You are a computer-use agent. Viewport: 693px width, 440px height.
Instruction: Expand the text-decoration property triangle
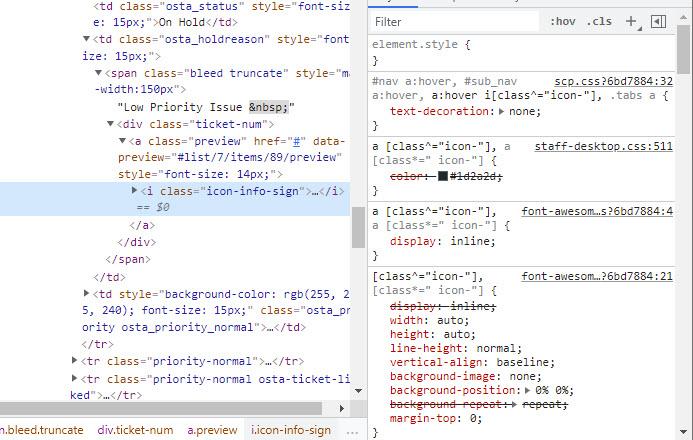coord(503,112)
